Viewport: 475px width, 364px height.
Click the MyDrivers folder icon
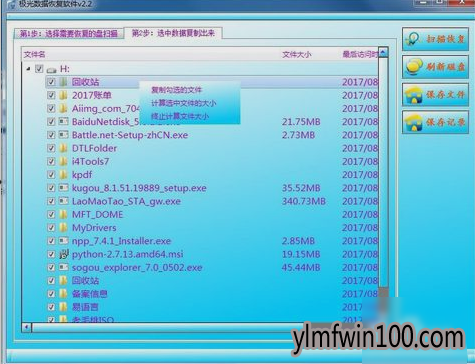[x=63, y=228]
